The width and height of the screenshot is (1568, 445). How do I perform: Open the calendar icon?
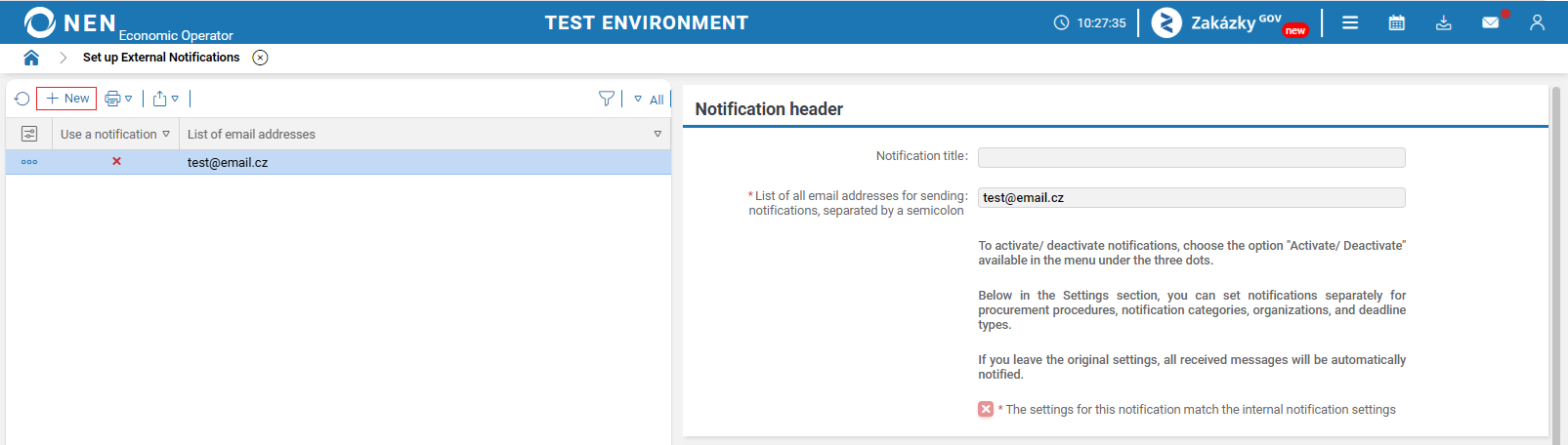click(1397, 22)
